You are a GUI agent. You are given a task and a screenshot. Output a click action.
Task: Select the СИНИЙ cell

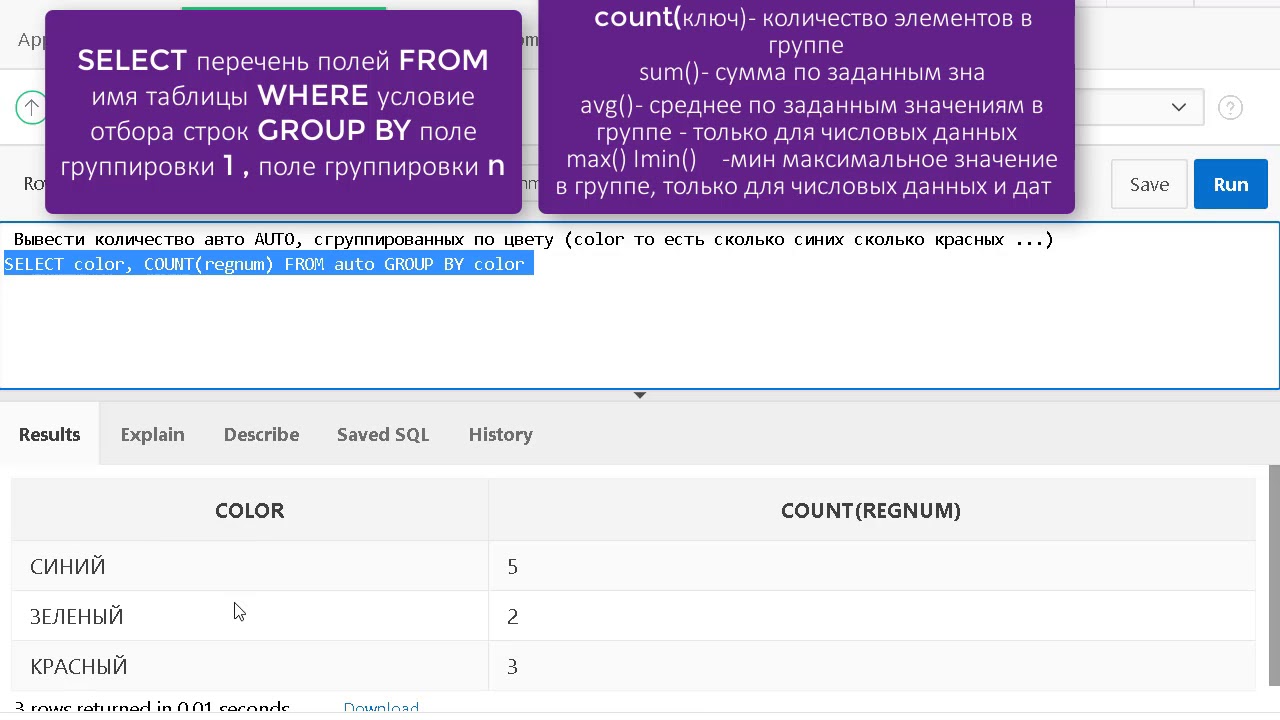click(249, 566)
